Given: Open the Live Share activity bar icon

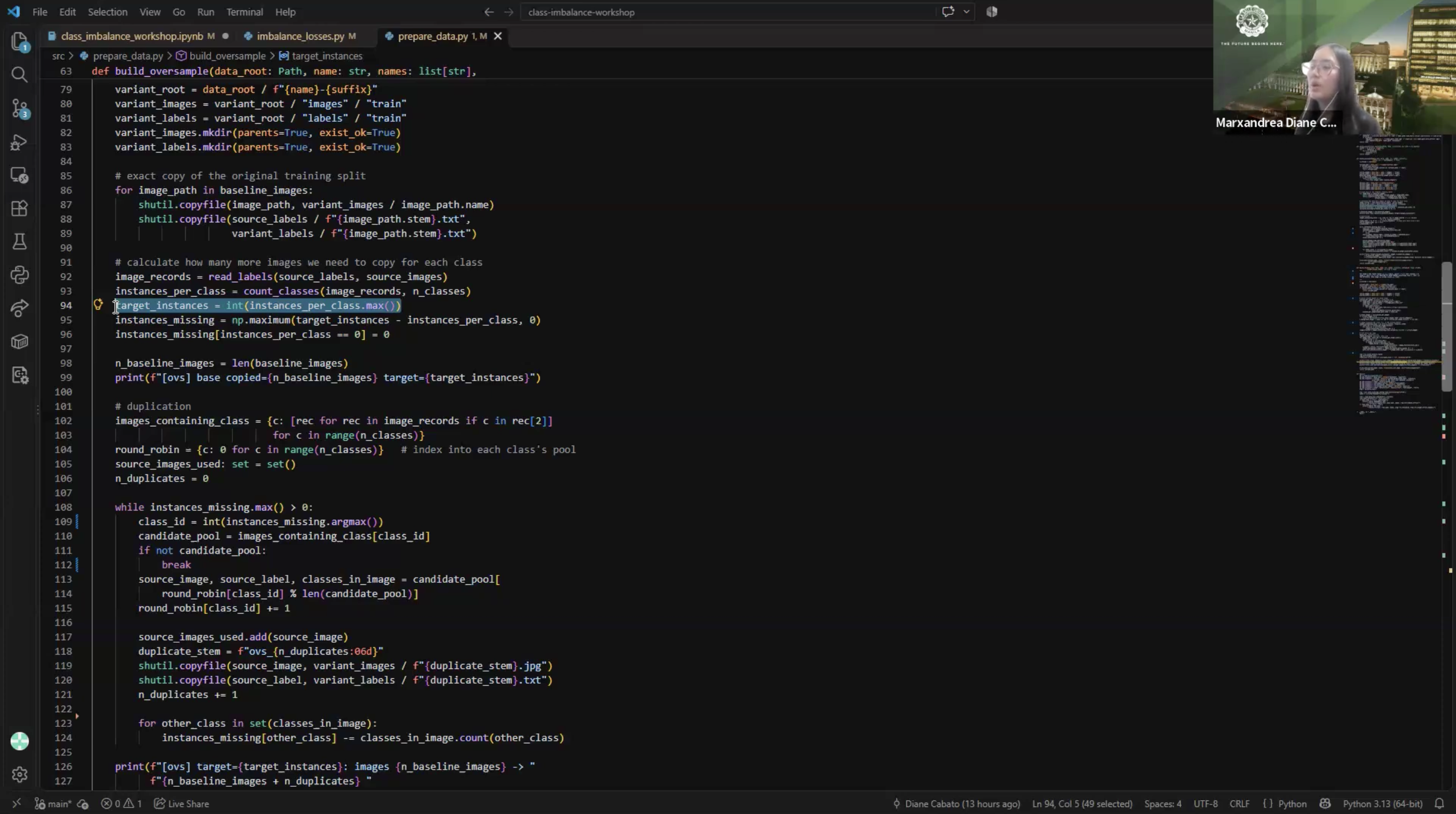Looking at the screenshot, I should 20,308.
